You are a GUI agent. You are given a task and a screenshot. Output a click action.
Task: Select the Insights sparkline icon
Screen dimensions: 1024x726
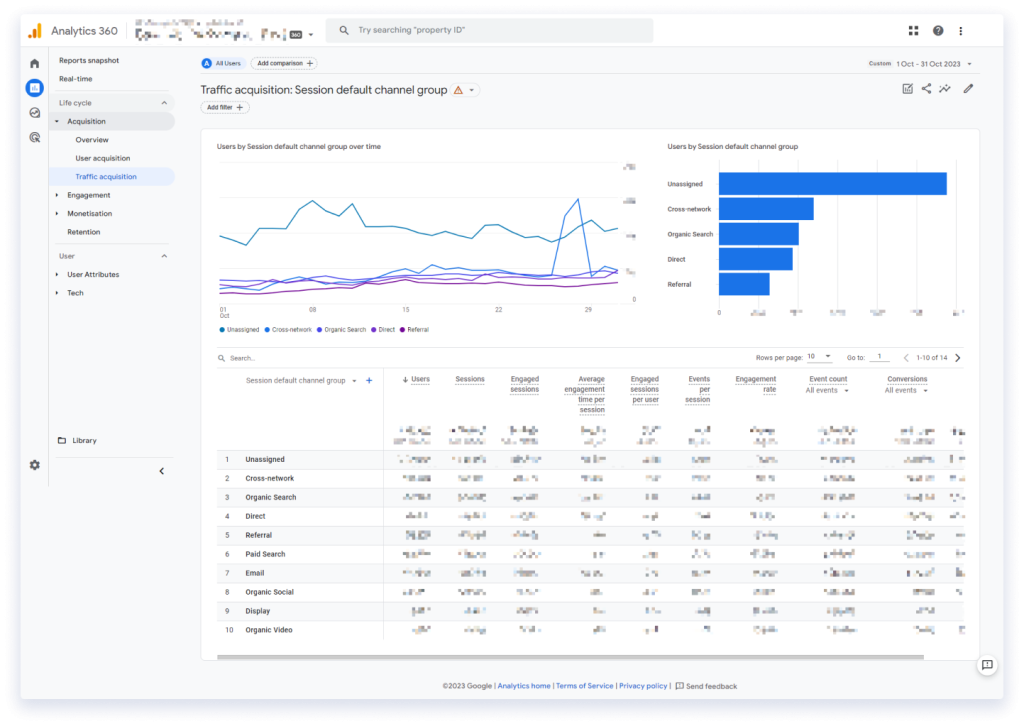(x=946, y=88)
